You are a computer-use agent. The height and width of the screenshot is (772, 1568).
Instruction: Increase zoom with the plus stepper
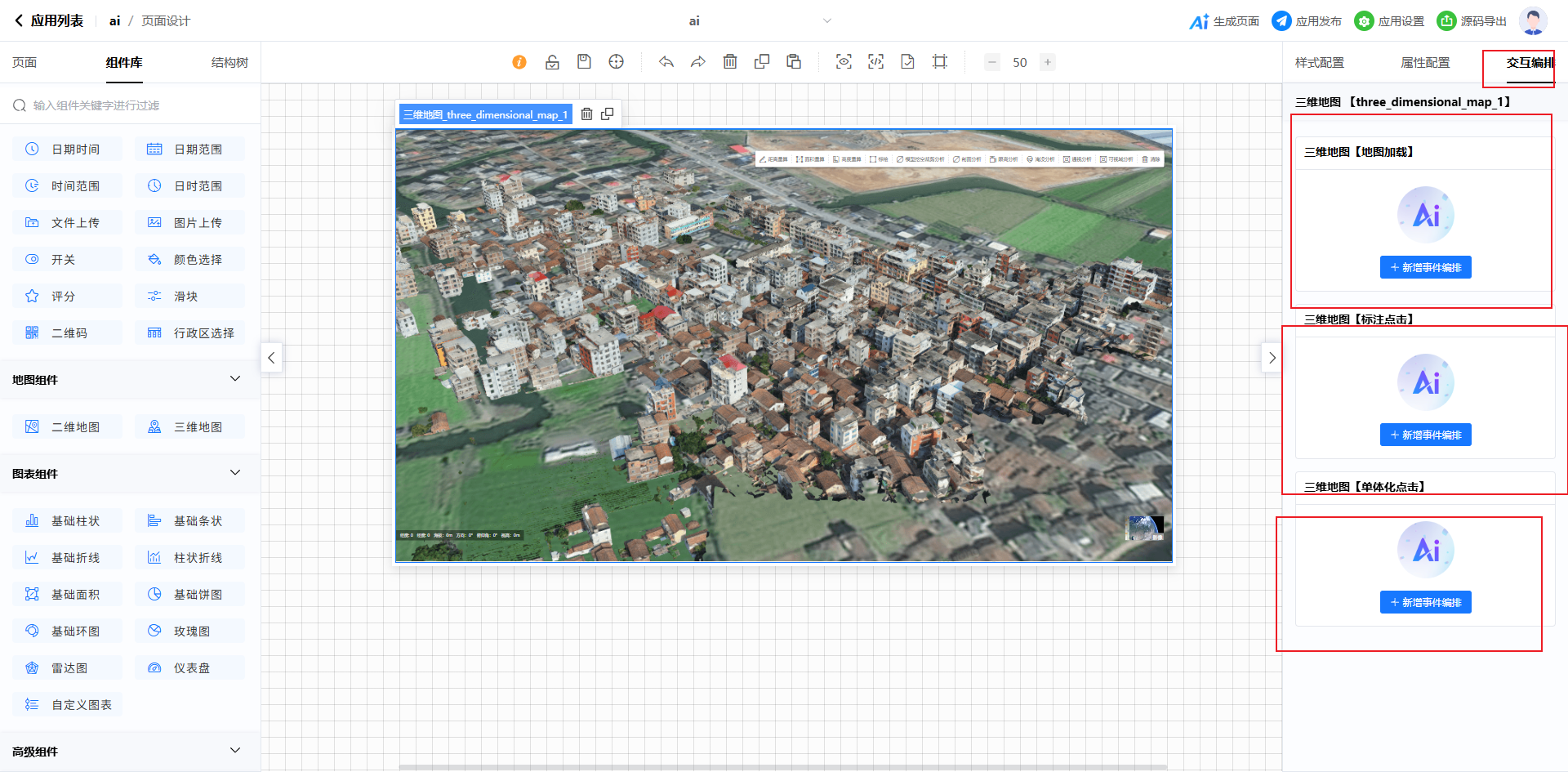coord(1048,62)
